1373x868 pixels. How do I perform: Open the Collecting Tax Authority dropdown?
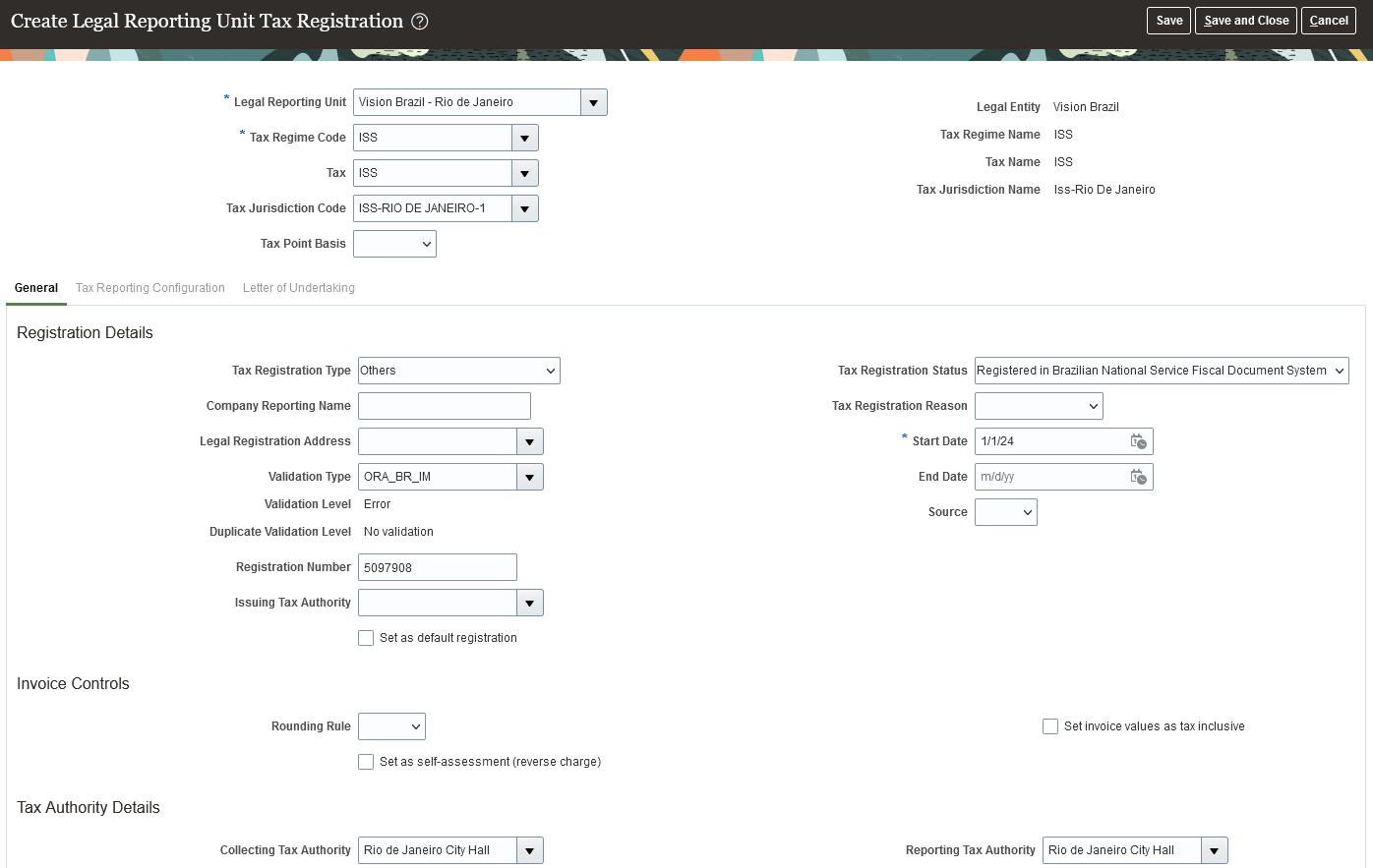(530, 850)
